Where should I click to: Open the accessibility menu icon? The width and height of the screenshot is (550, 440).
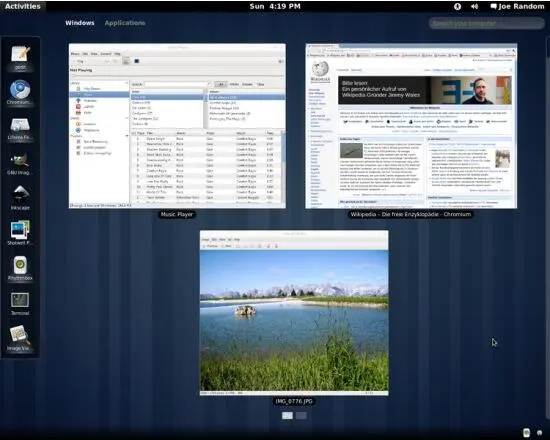tap(457, 6)
